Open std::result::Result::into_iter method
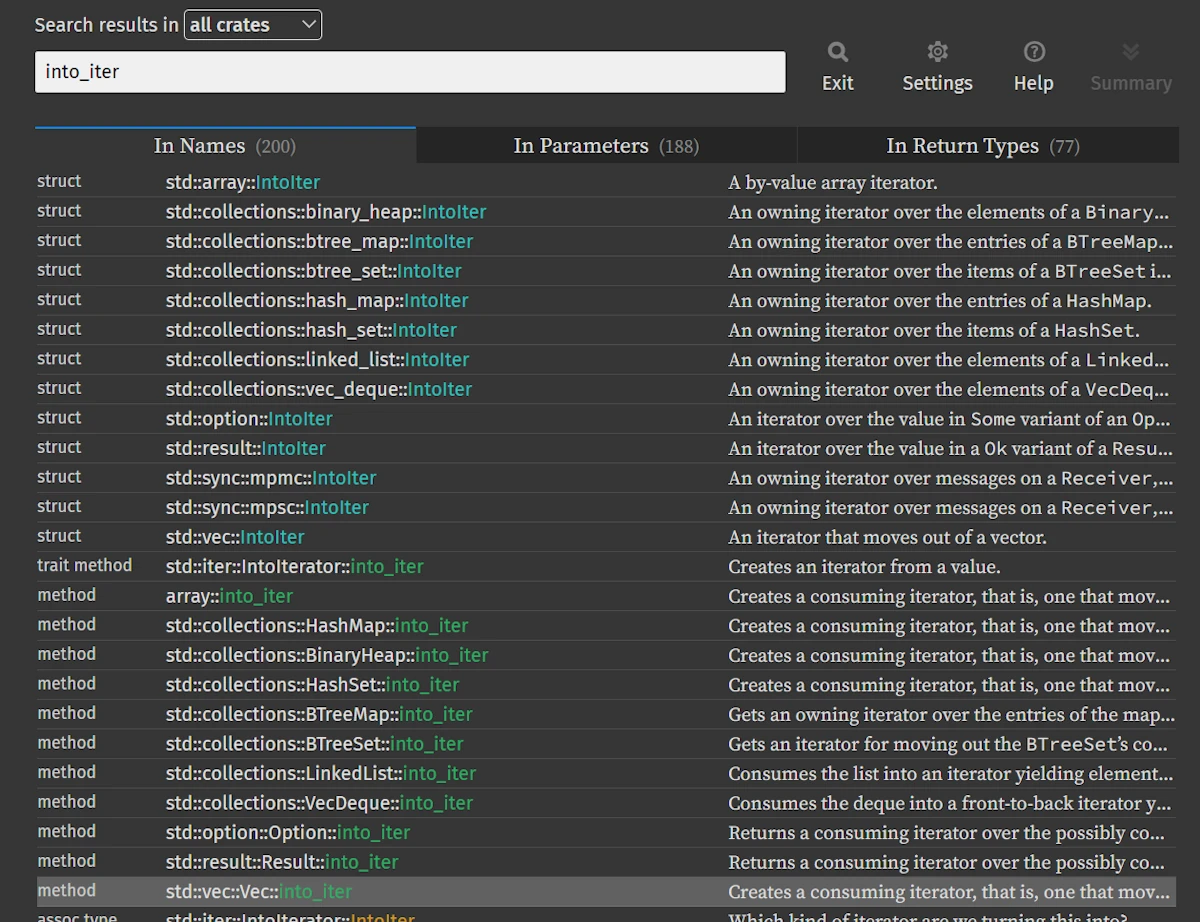The width and height of the screenshot is (1200, 922). click(x=282, y=862)
